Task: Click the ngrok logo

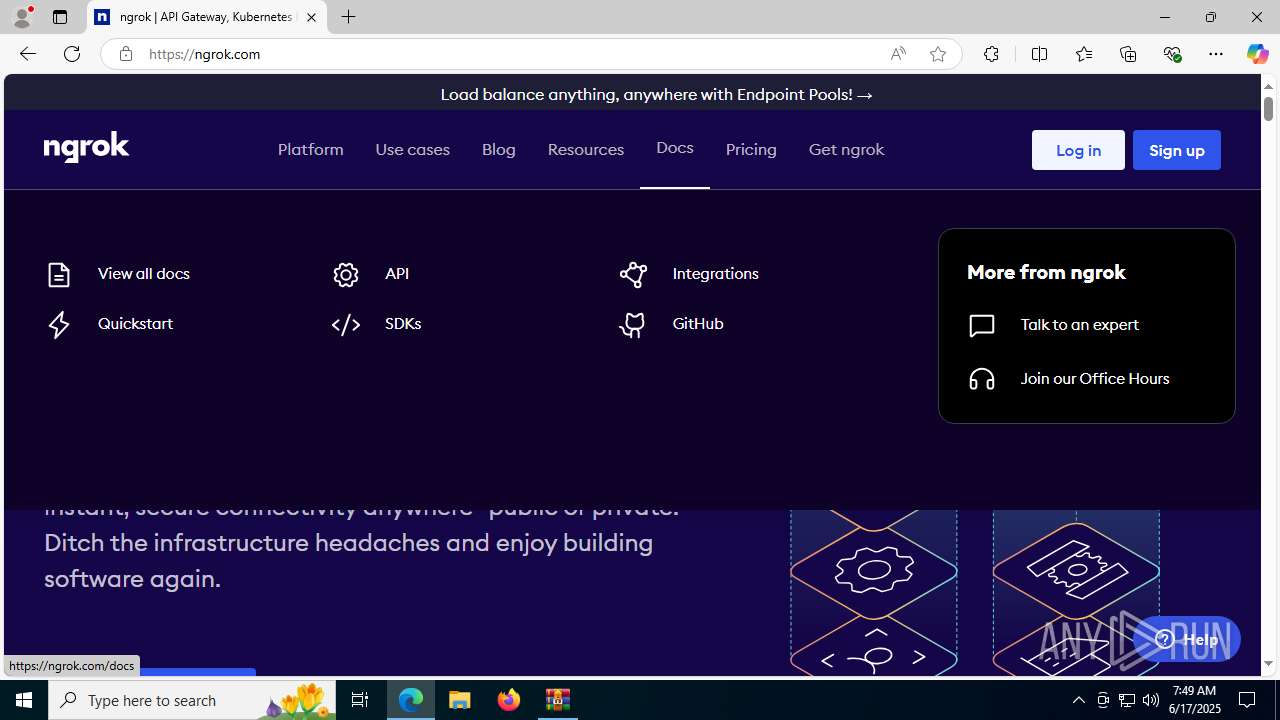Action: click(x=87, y=148)
